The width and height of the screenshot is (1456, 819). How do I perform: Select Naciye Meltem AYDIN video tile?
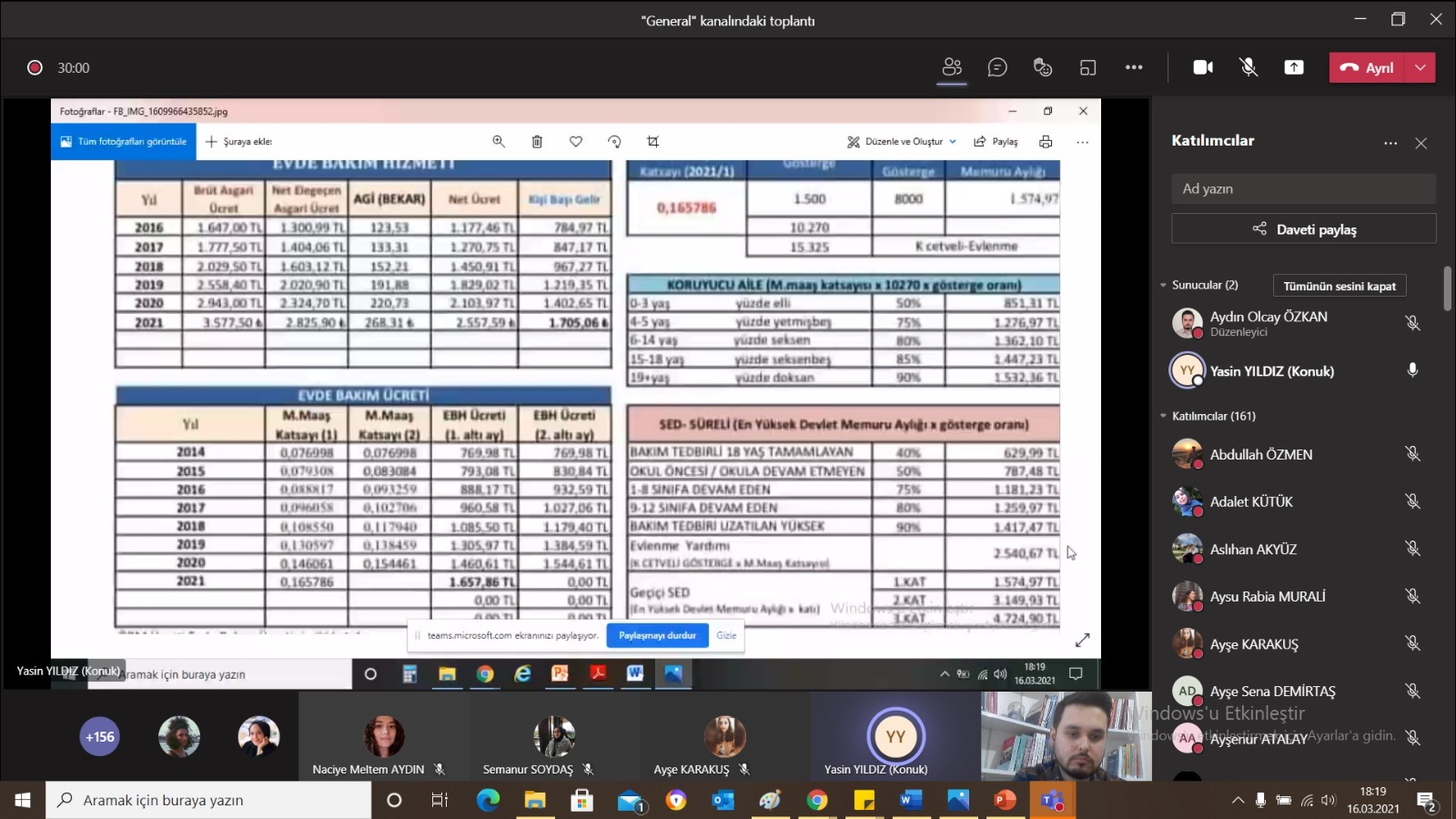(x=383, y=735)
